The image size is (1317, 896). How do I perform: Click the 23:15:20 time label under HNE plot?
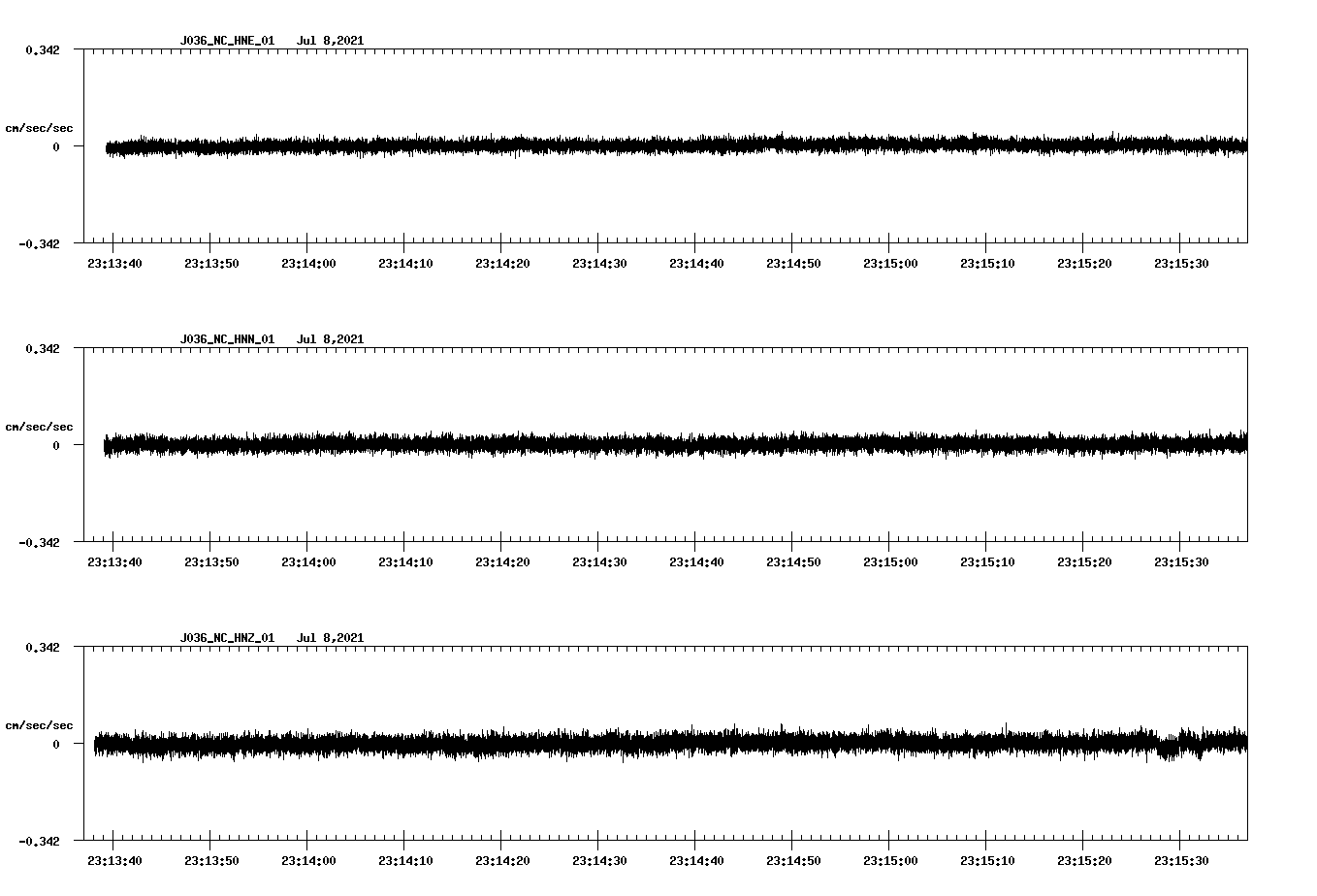[1084, 264]
